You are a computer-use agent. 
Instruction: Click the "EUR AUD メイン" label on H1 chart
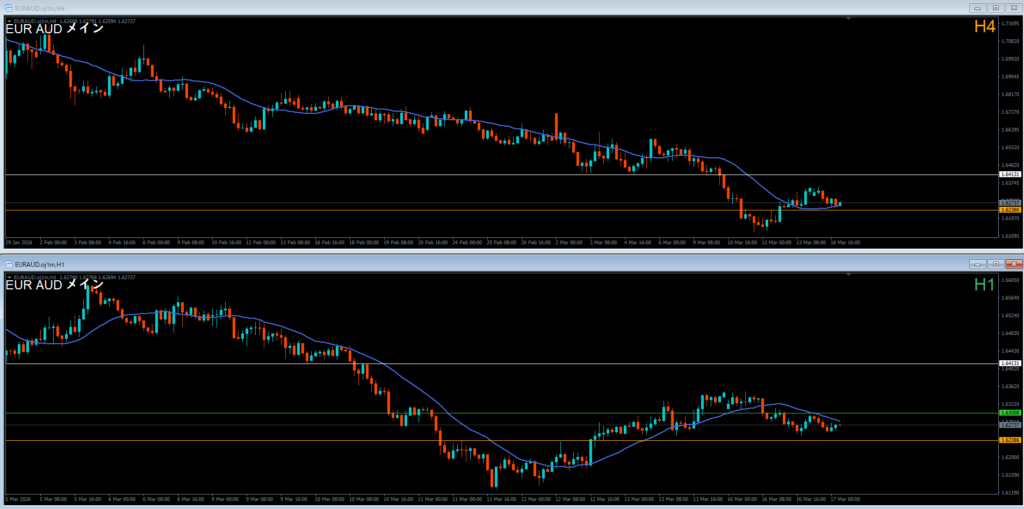53,285
